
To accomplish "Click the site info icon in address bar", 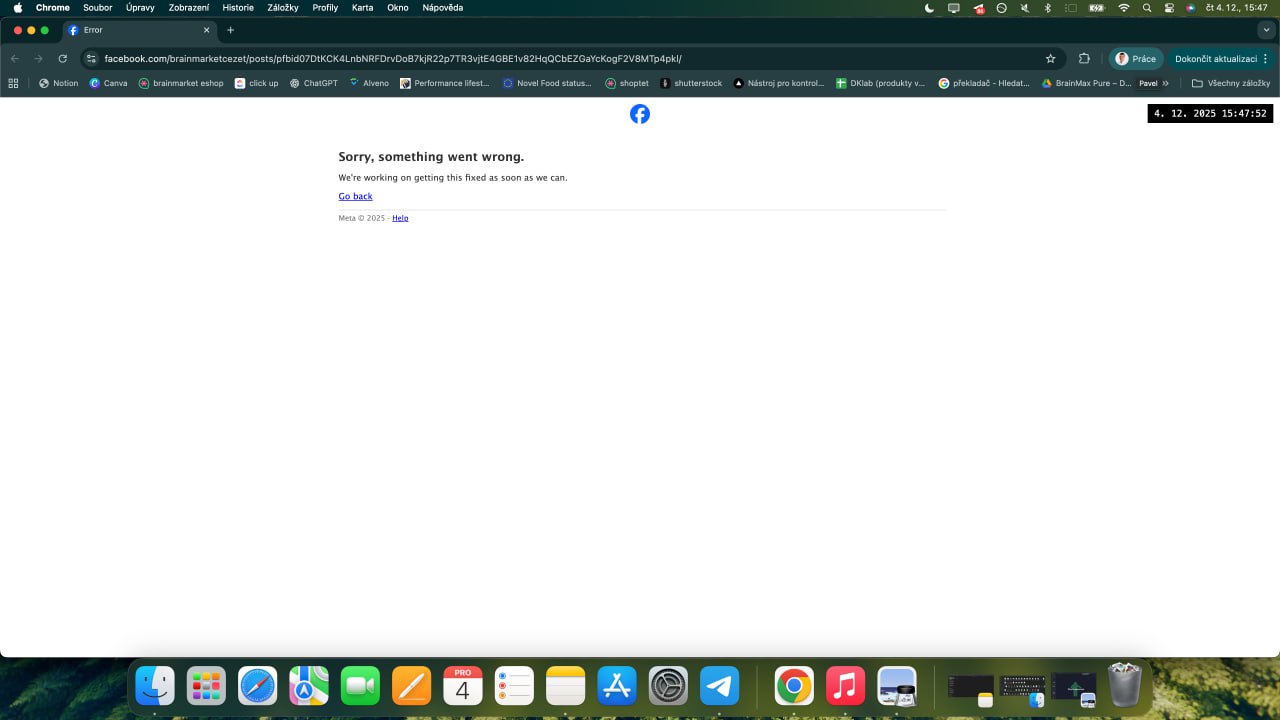I will pyautogui.click(x=91, y=59).
